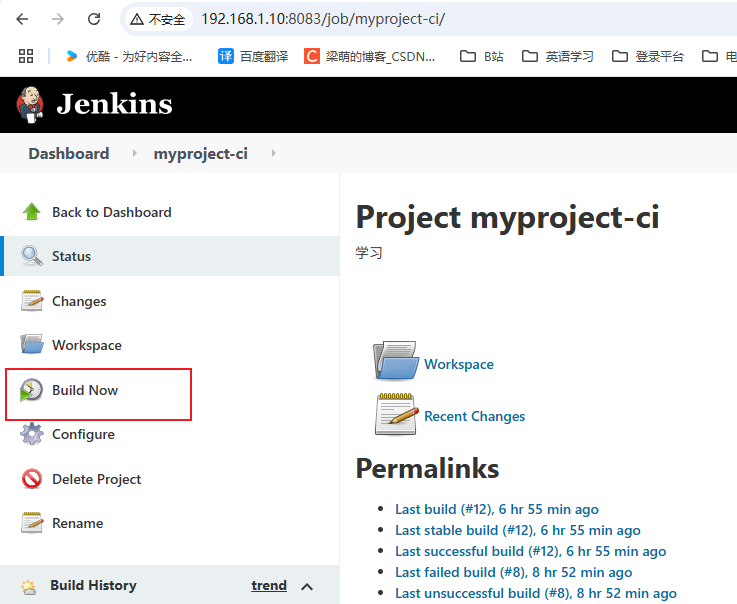Click the Recent Changes notepad icon
Image resolution: width=737 pixels, height=604 pixels.
pos(396,414)
